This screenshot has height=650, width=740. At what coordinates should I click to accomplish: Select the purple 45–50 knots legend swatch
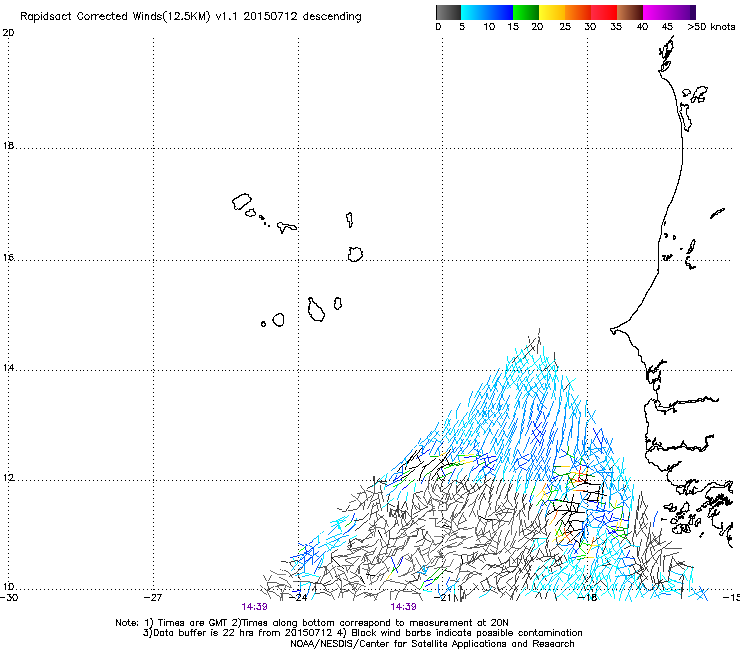click(x=682, y=12)
